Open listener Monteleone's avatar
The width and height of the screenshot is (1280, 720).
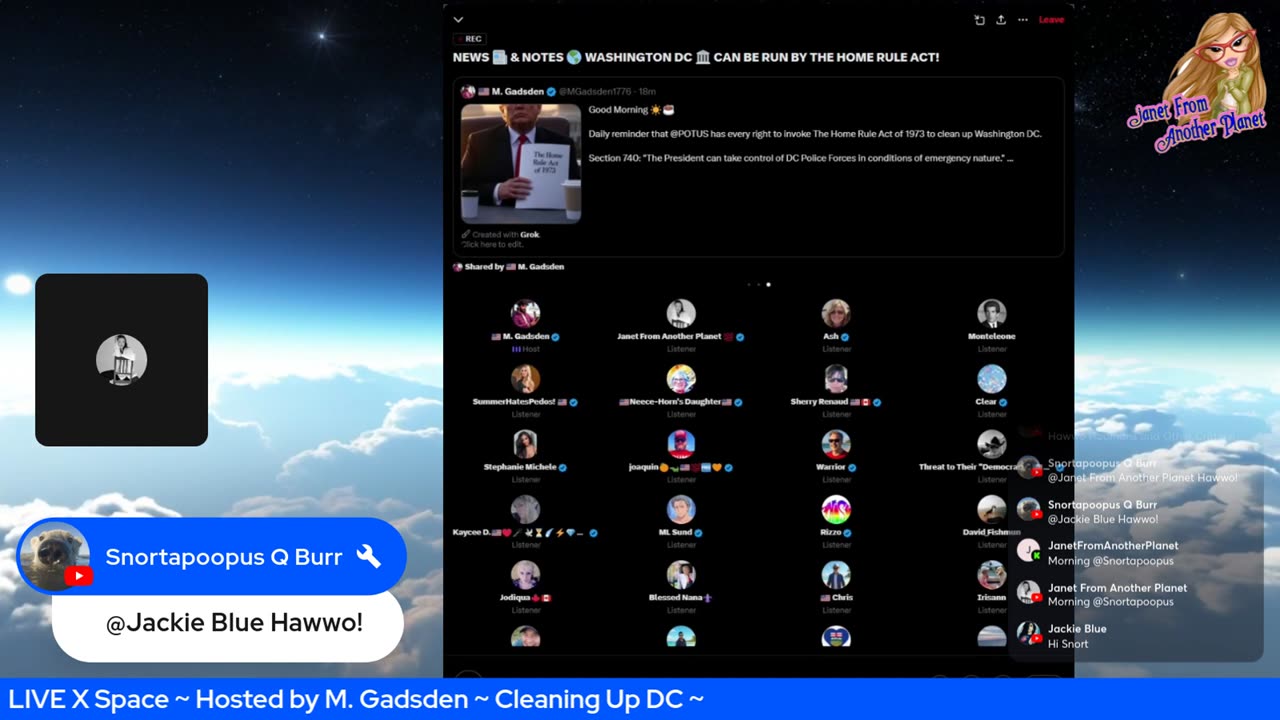click(992, 314)
